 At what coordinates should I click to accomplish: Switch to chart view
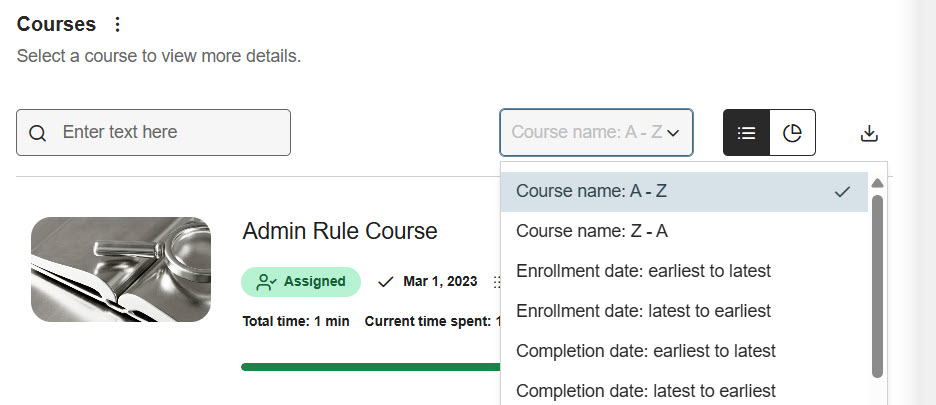click(x=792, y=133)
